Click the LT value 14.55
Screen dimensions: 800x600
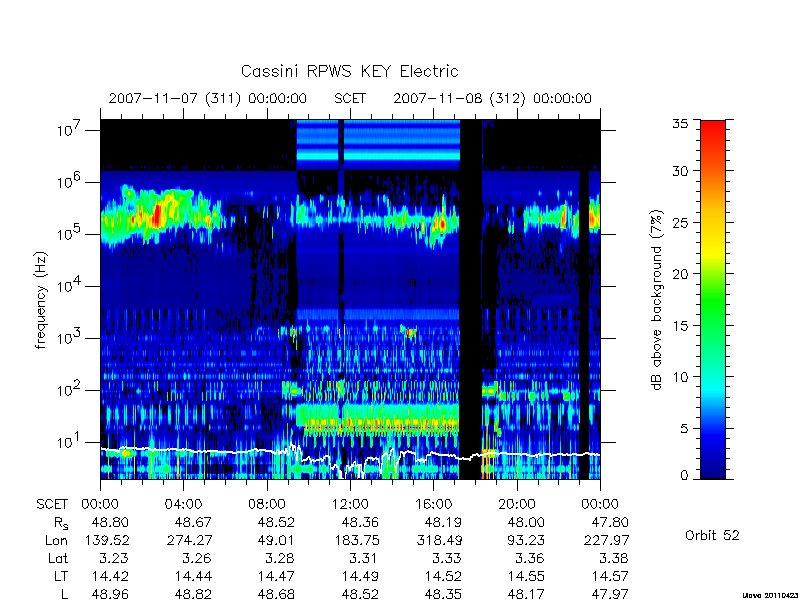coord(526,577)
